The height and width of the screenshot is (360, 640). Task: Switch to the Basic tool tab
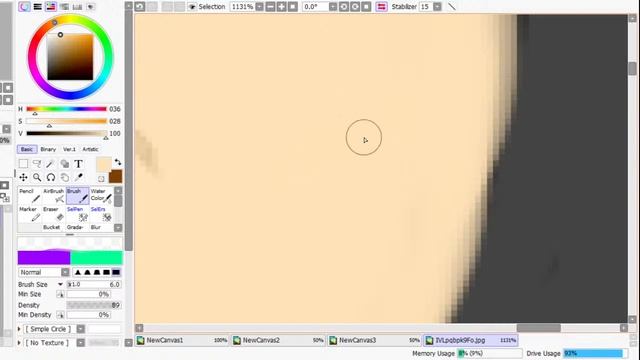tap(27, 149)
